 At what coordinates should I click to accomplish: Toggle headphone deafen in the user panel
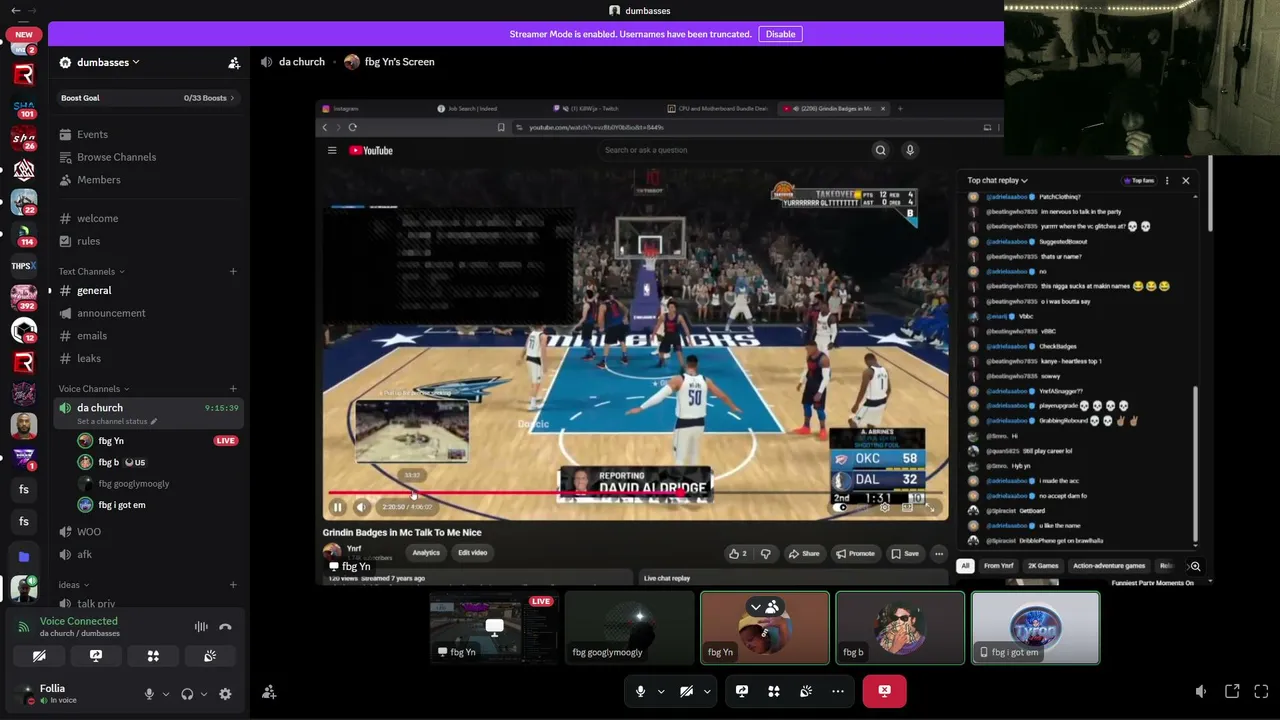click(x=187, y=694)
